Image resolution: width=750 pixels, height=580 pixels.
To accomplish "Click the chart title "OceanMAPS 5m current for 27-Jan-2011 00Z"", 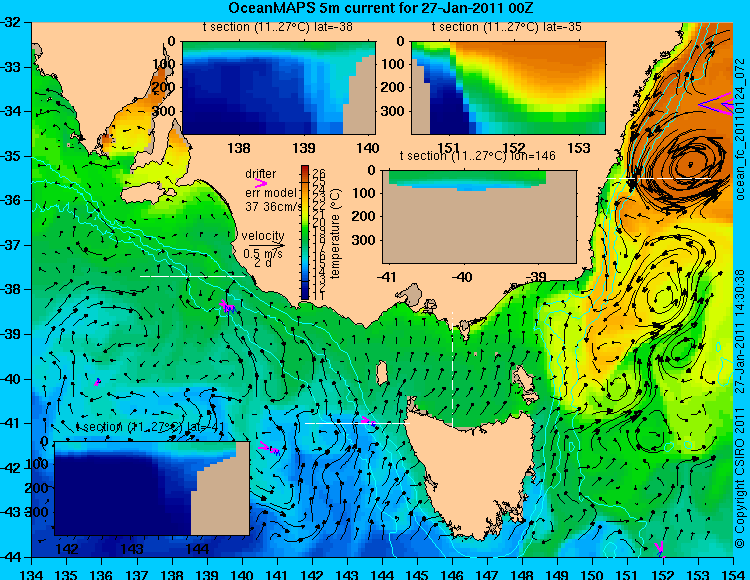I will point(380,8).
